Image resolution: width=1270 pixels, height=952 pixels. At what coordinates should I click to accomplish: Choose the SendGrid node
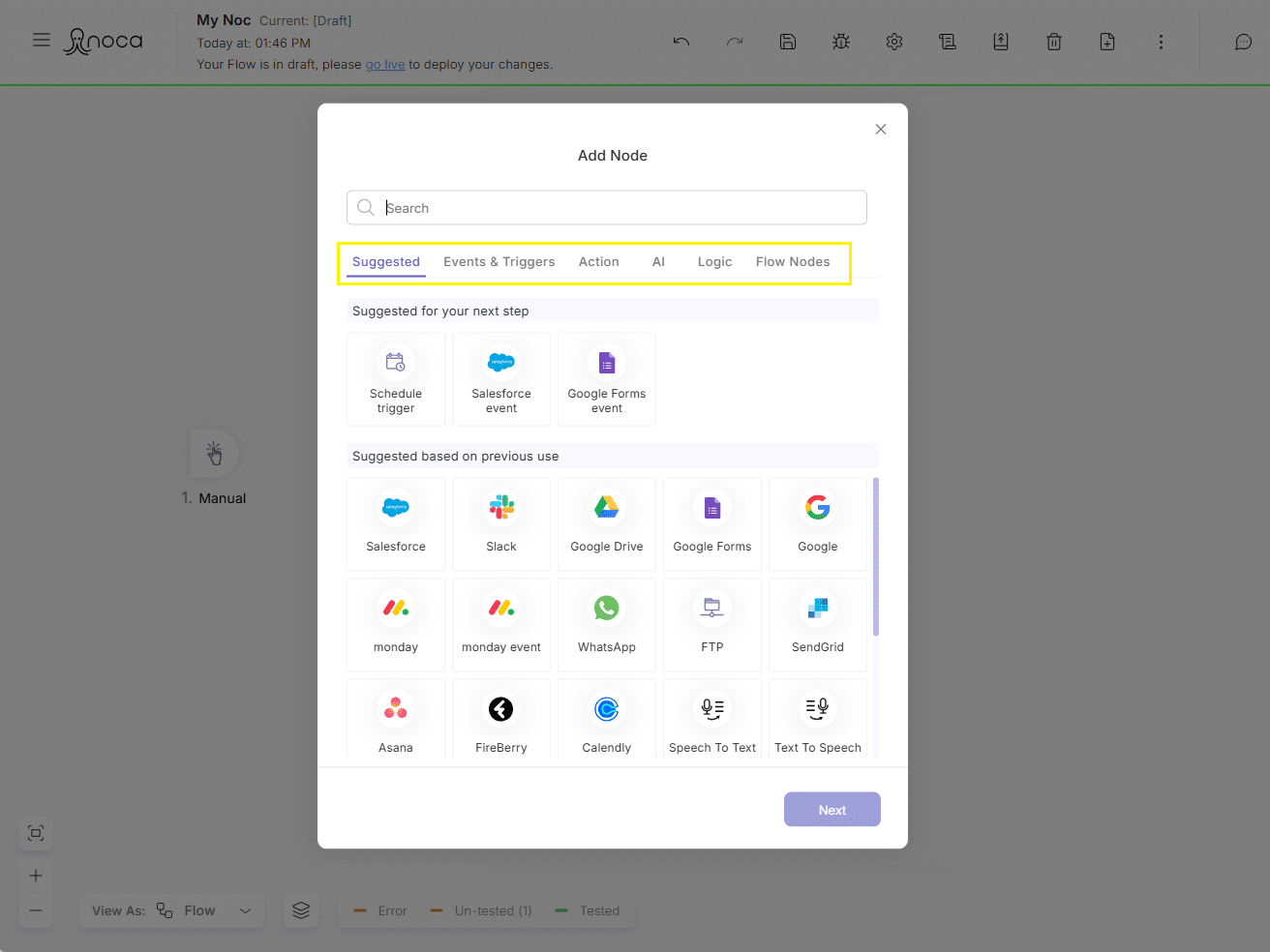(818, 625)
